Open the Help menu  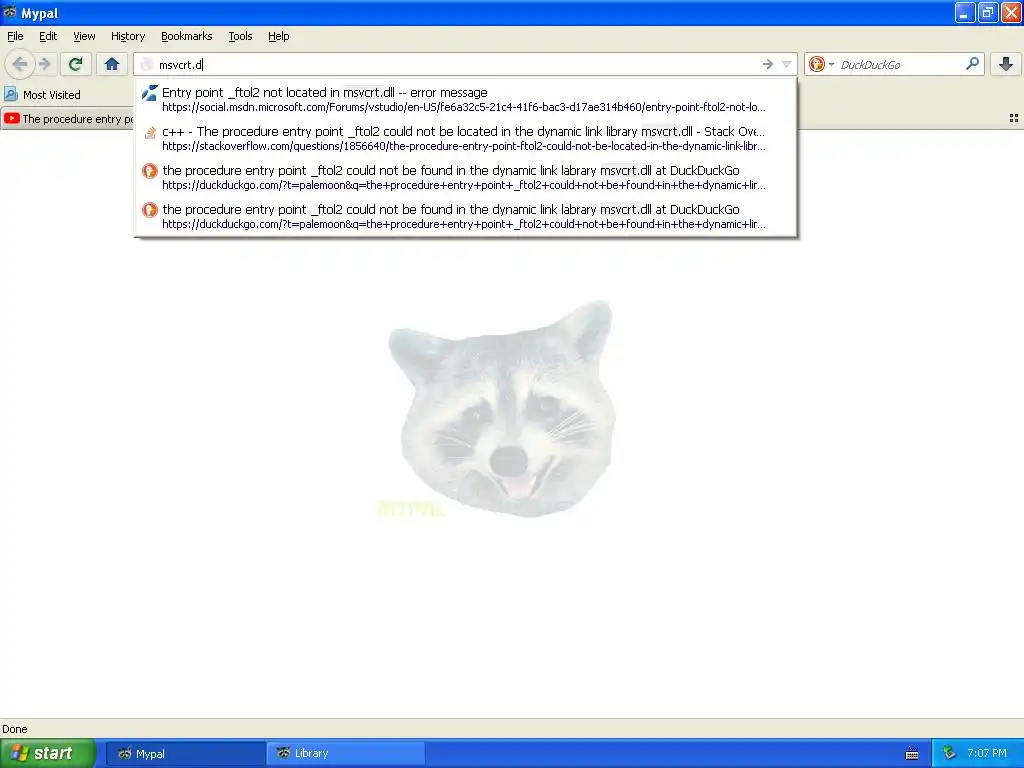coord(278,36)
